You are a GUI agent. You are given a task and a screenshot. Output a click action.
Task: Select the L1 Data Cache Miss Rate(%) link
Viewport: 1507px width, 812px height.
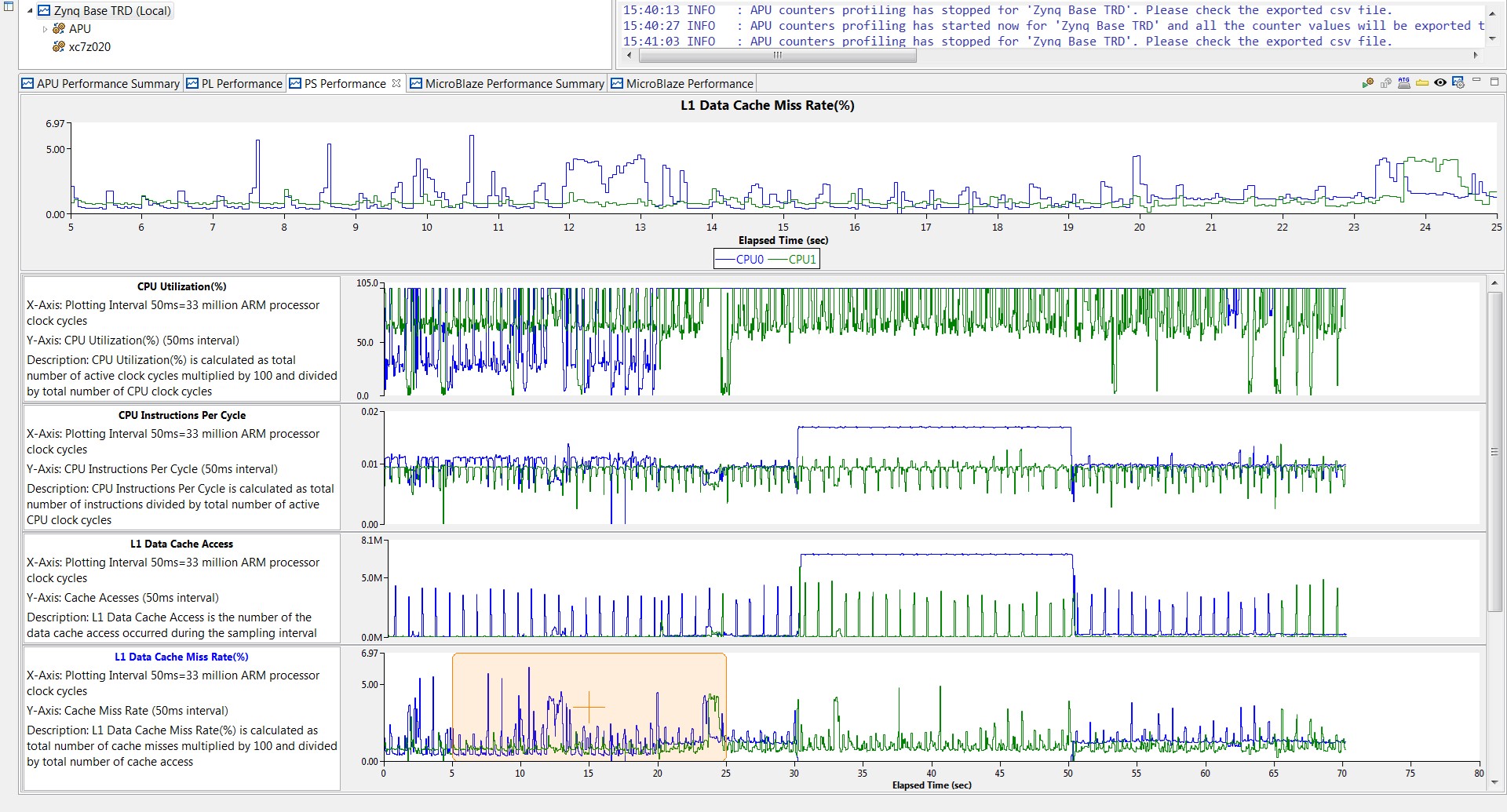(x=182, y=657)
